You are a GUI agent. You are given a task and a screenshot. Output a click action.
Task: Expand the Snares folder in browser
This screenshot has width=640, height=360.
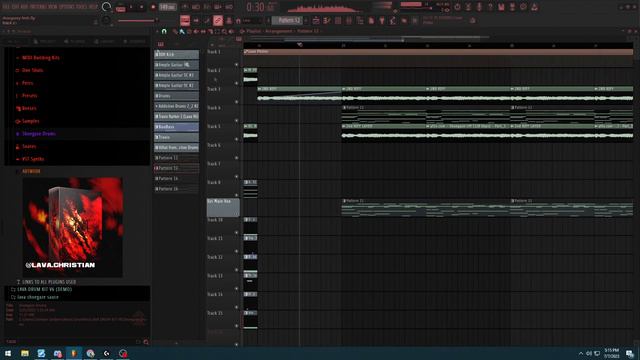[29, 147]
